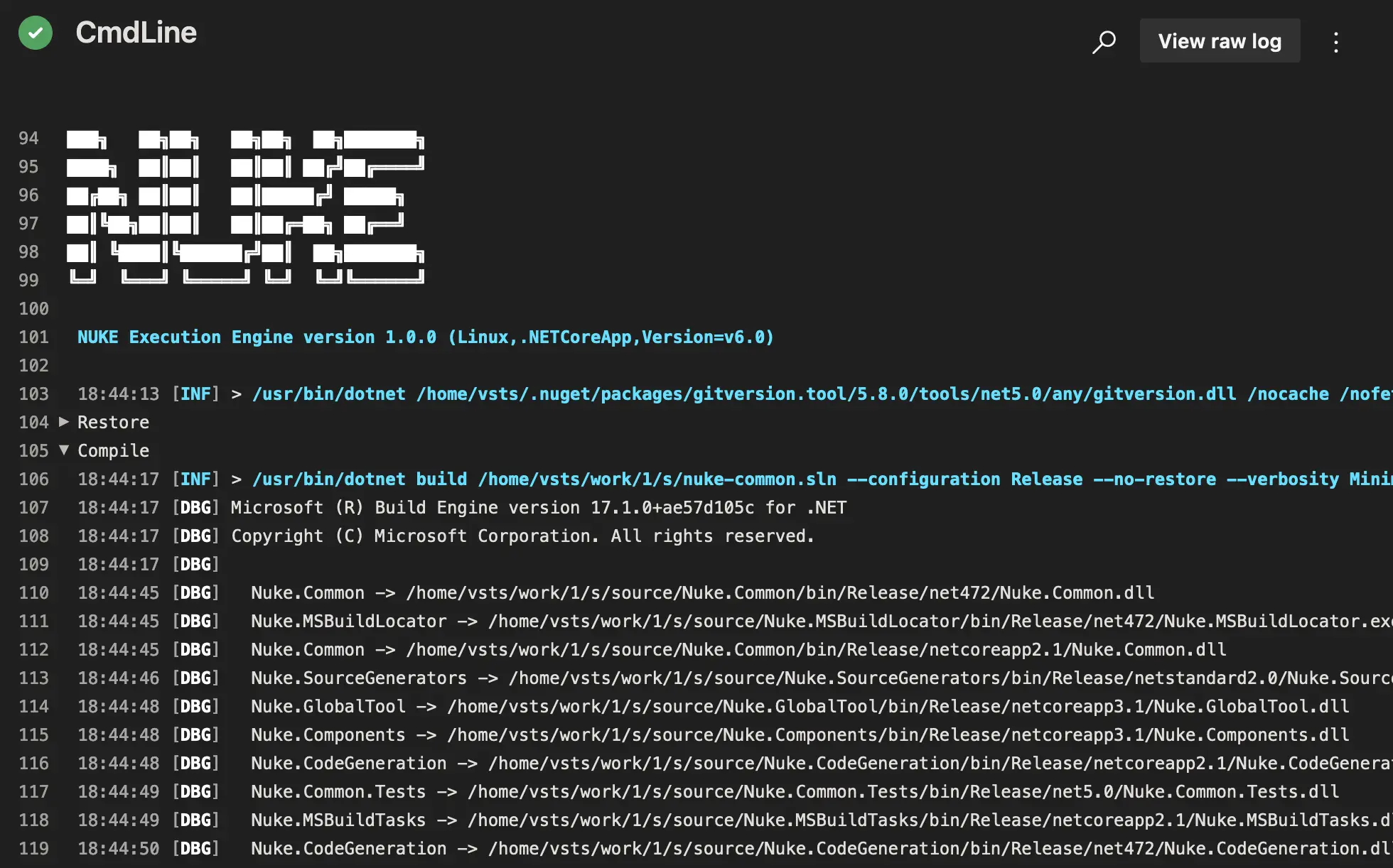The height and width of the screenshot is (868, 1393).
Task: Click the netcoreapp2.1 Nuke.Common.dll output line
Action: click(x=738, y=650)
